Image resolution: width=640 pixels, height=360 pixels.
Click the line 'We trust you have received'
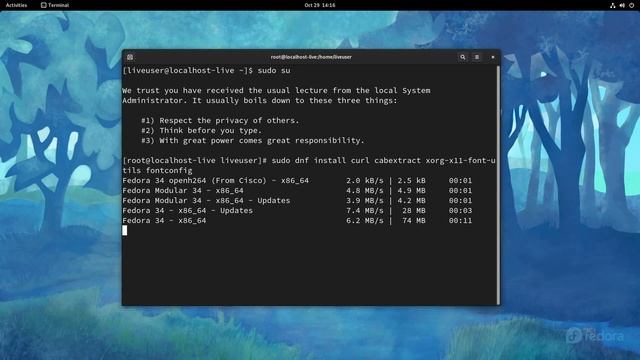pyautogui.click(x=276, y=91)
